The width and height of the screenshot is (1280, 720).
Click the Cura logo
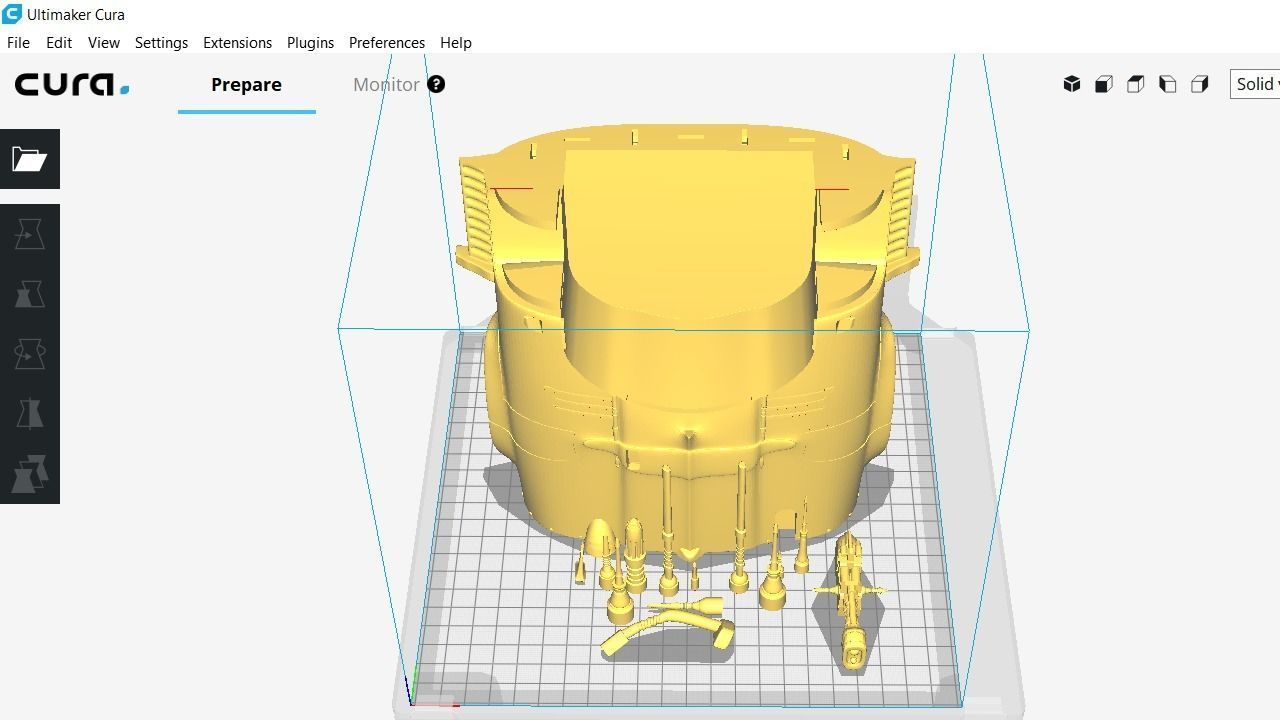pos(72,84)
